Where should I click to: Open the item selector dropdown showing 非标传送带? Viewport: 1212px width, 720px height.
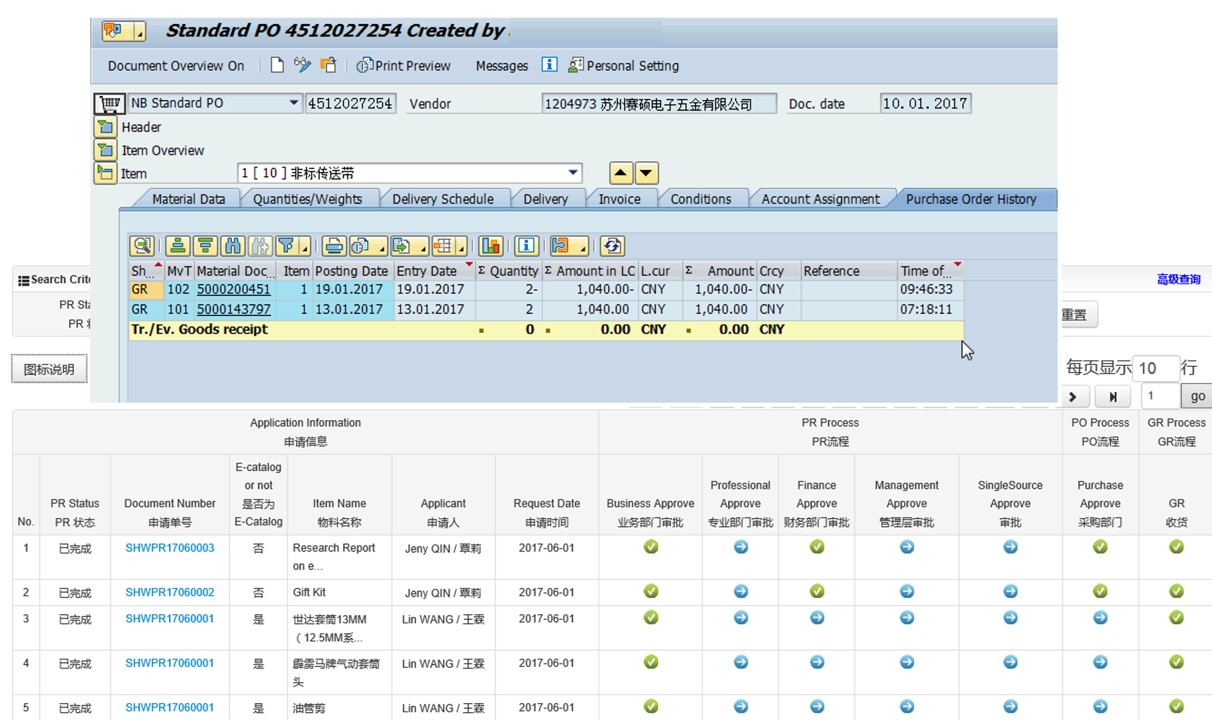[573, 173]
